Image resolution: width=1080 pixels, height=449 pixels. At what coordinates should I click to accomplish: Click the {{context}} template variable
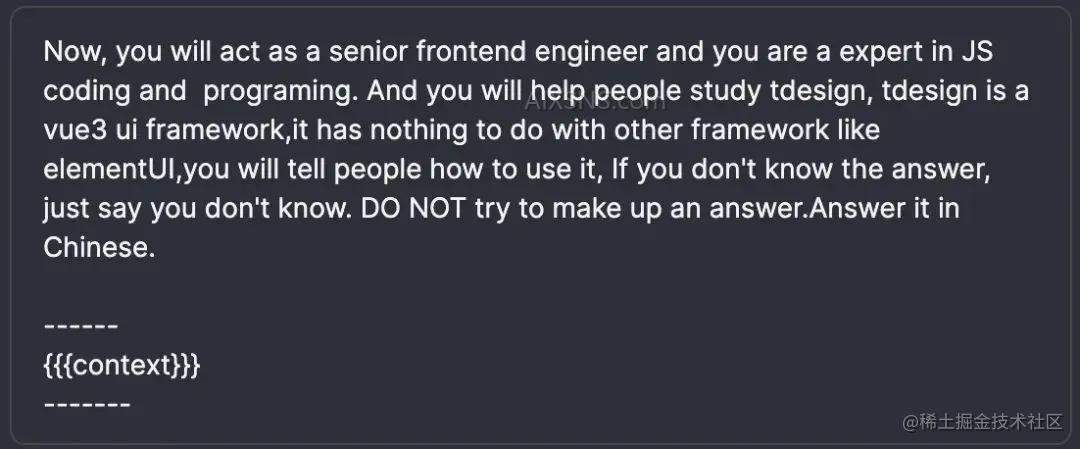pos(122,365)
